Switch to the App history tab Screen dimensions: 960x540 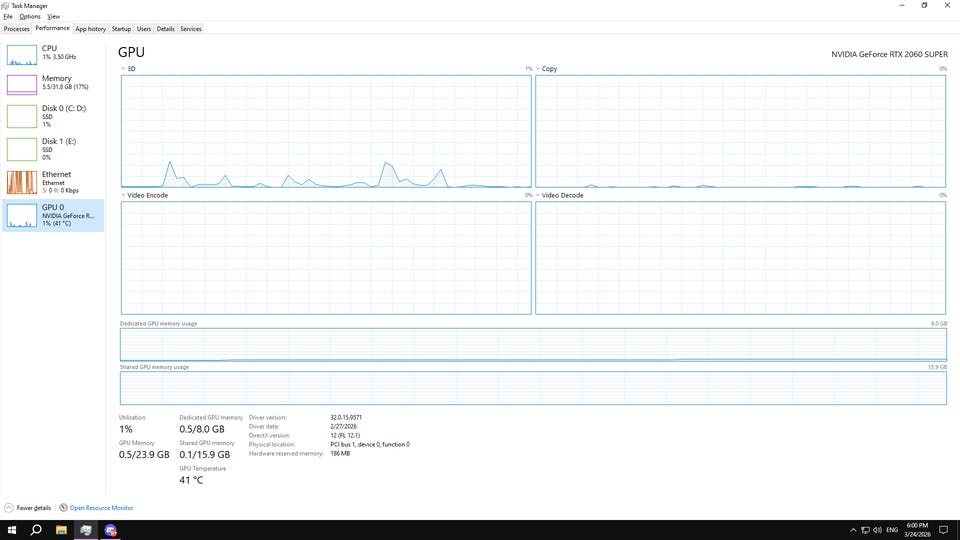[x=91, y=29]
